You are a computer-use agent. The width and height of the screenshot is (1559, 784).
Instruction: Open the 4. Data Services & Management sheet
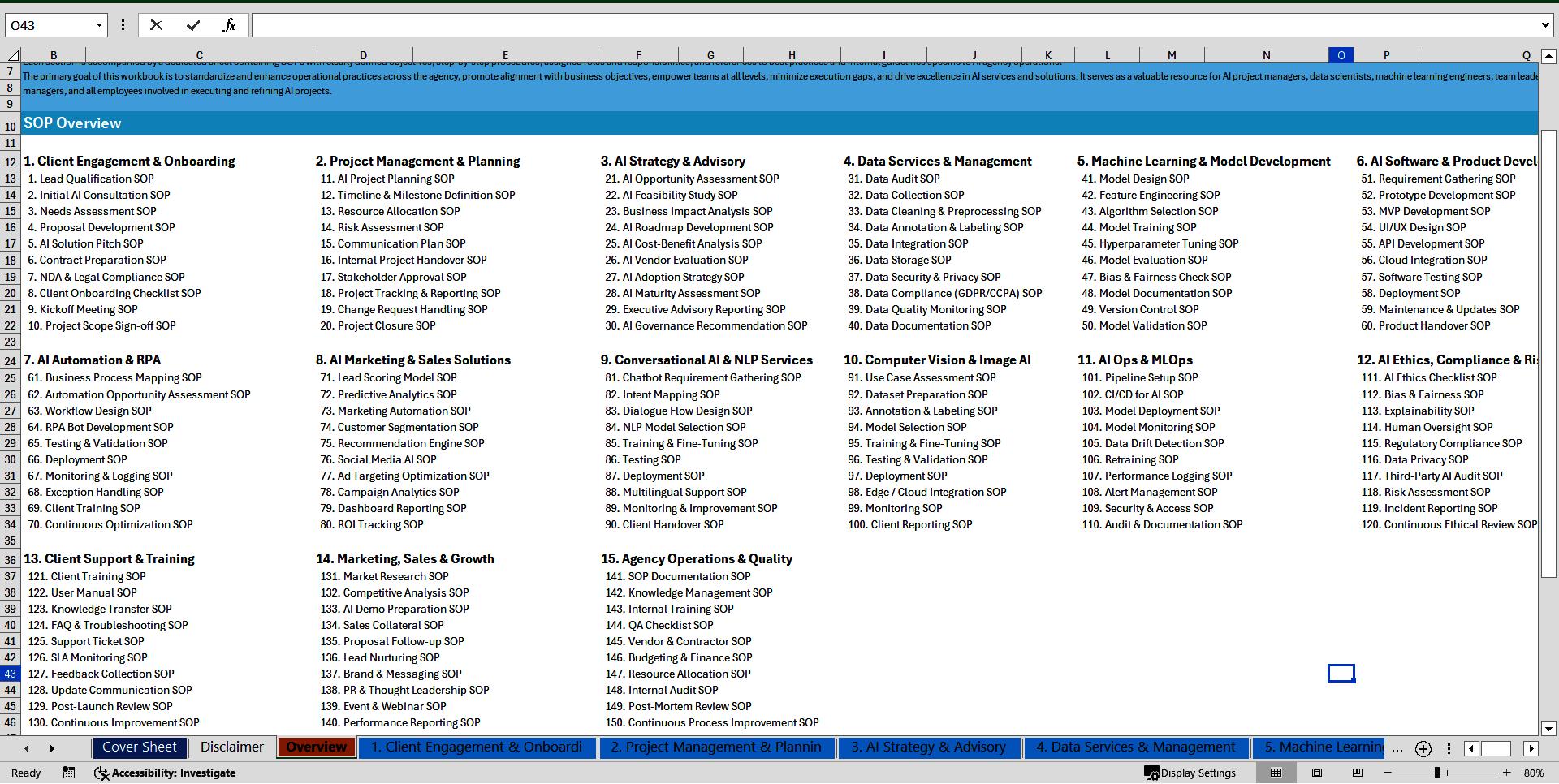point(1135,747)
